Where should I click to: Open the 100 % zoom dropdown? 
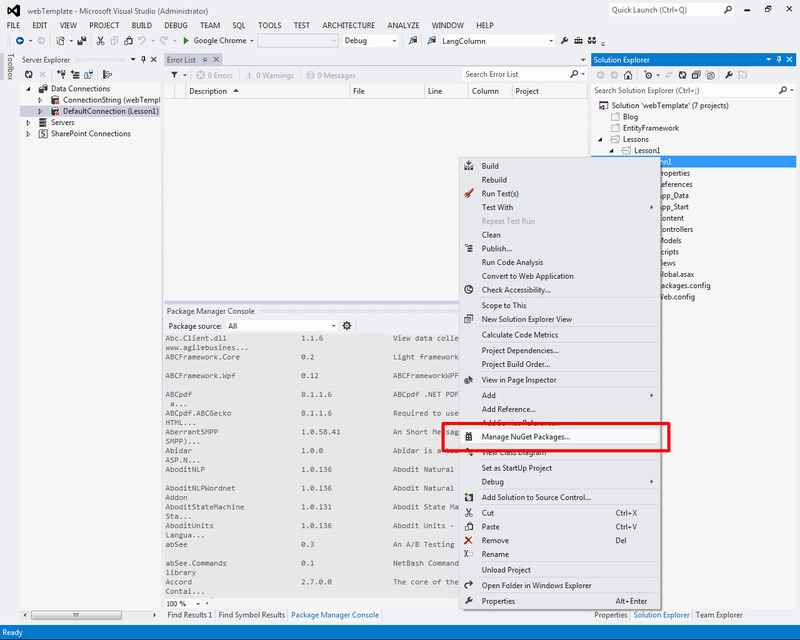pyautogui.click(x=198, y=604)
